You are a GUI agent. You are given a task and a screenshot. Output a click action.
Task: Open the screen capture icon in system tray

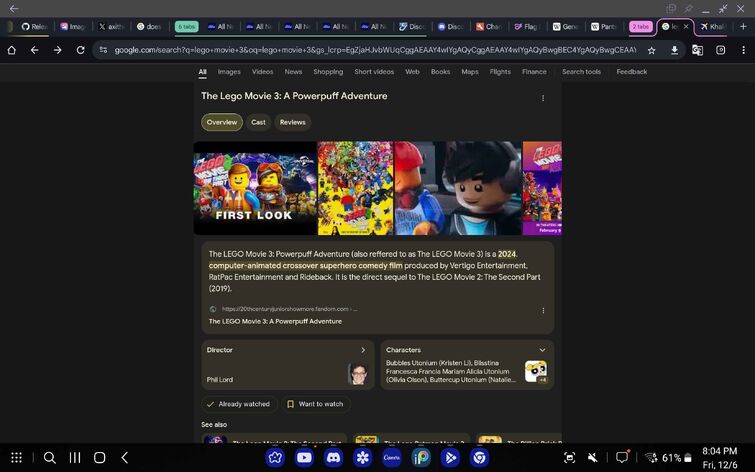(569, 458)
